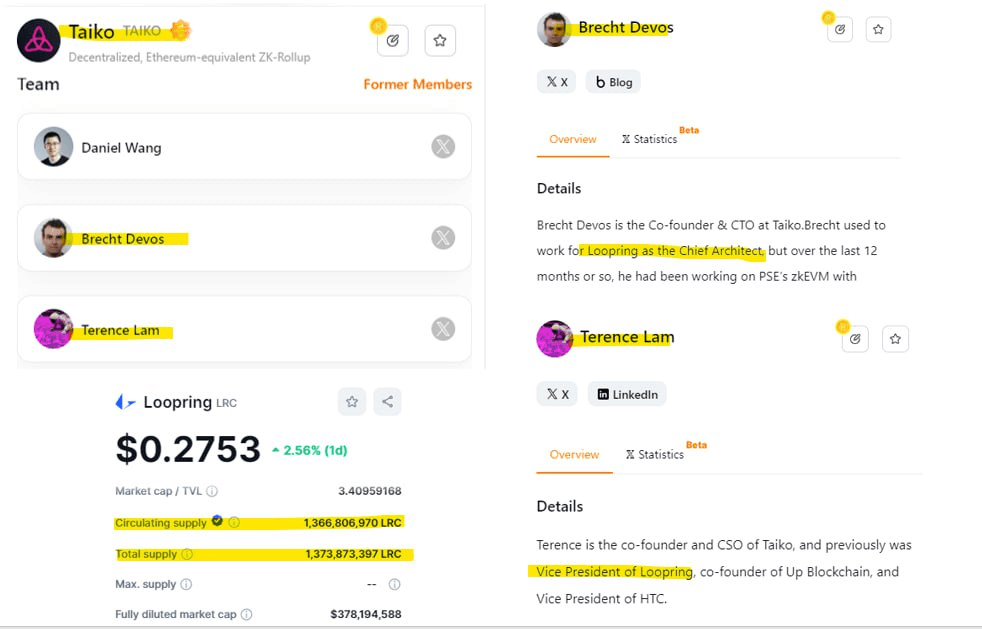This screenshot has height=629, width=982.
Task: Favorite Taiko with the star icon
Action: pyautogui.click(x=440, y=41)
